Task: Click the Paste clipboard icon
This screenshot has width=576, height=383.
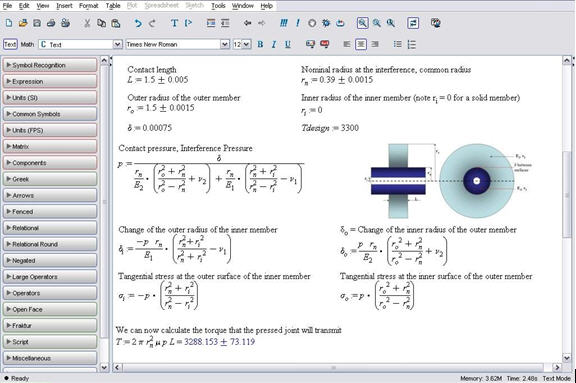Action: (116, 23)
